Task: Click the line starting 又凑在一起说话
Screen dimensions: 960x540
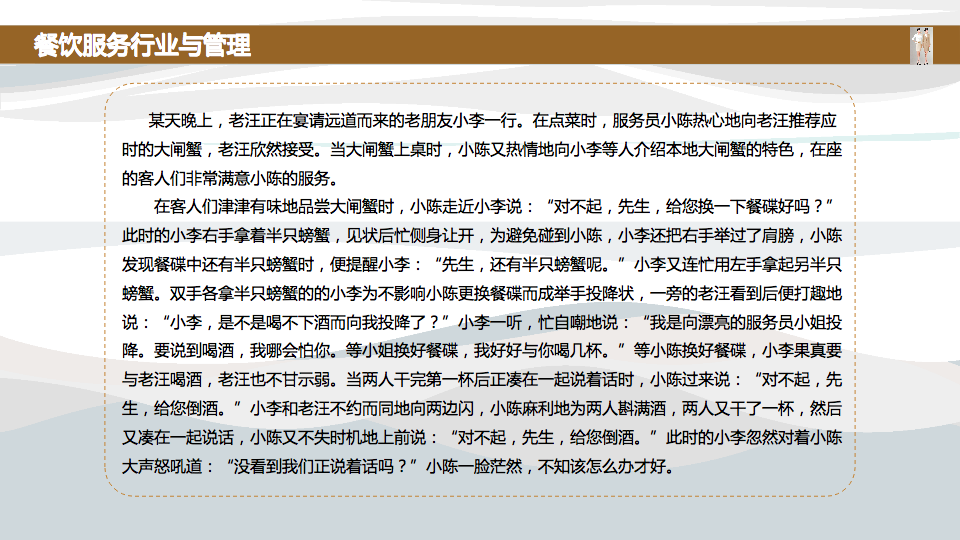Action: (482, 437)
